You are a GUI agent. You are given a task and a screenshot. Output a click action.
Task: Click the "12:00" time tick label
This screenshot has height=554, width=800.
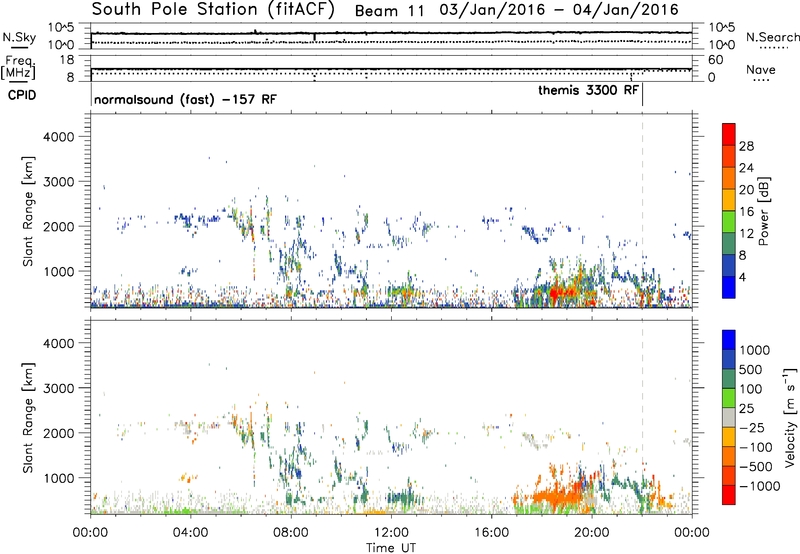click(391, 533)
